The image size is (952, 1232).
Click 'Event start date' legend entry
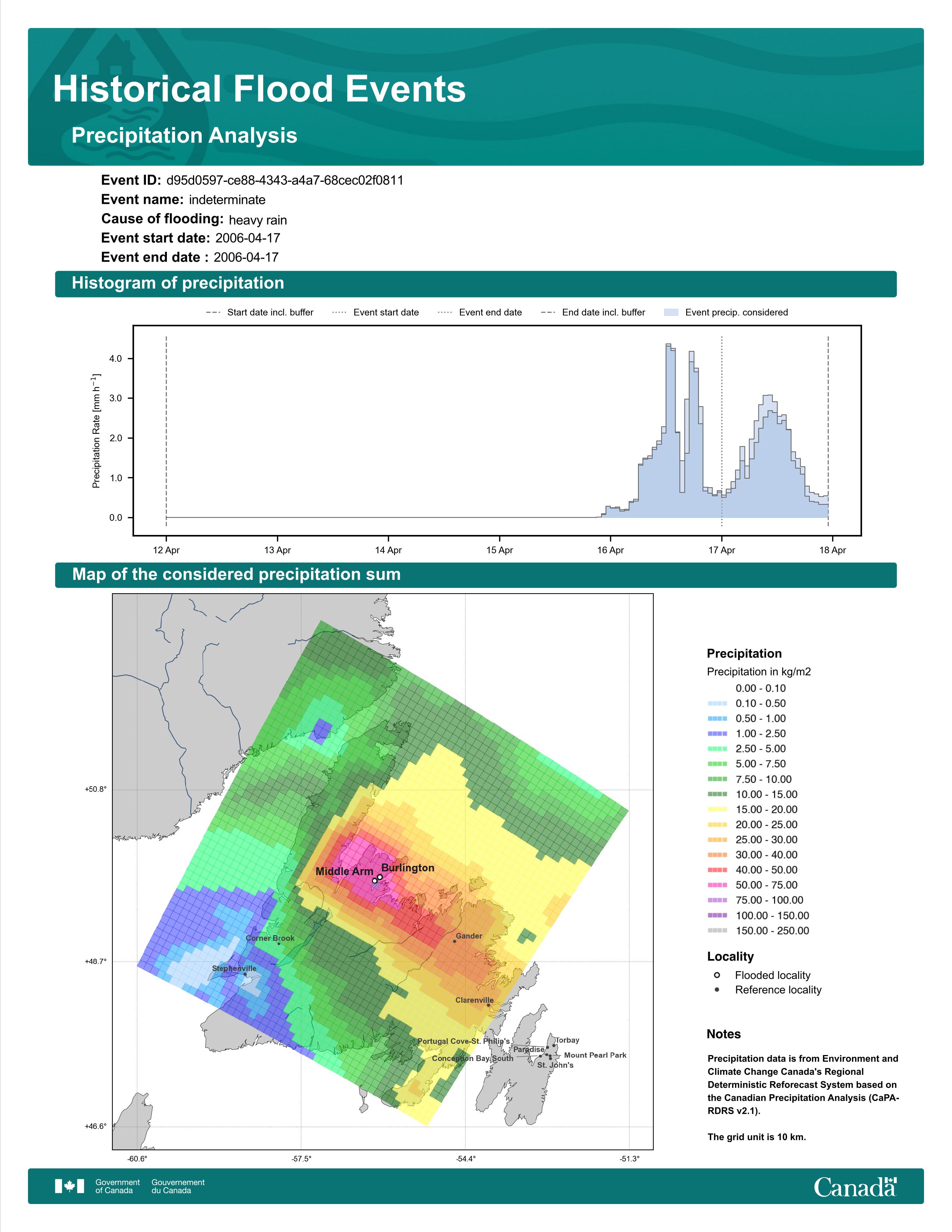pos(376,312)
